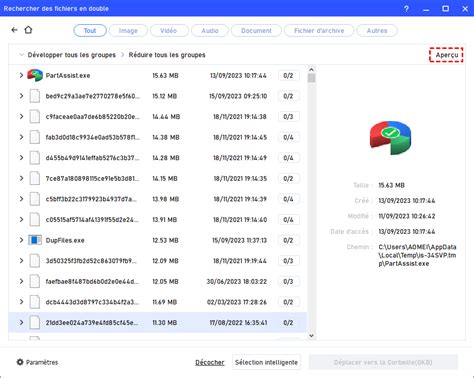474x378 pixels.
Task: Expand the d455b49d9141effab5276c3b37 group
Action: pyautogui.click(x=21, y=158)
